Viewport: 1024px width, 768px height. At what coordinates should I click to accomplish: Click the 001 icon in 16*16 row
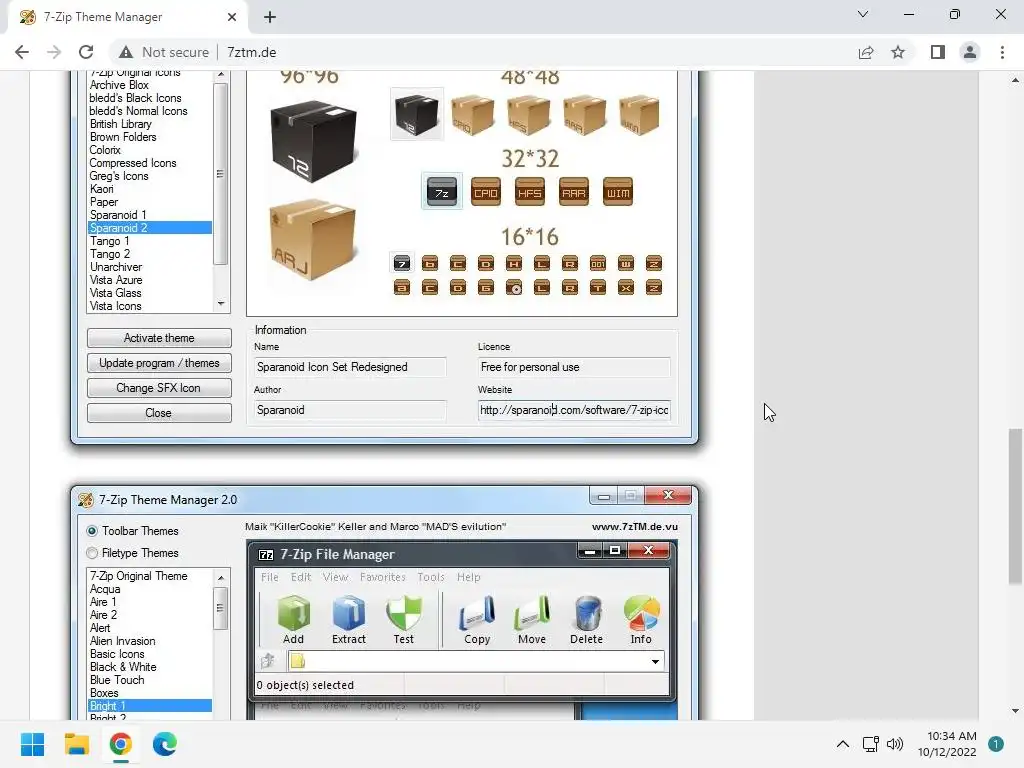pyautogui.click(x=598, y=263)
